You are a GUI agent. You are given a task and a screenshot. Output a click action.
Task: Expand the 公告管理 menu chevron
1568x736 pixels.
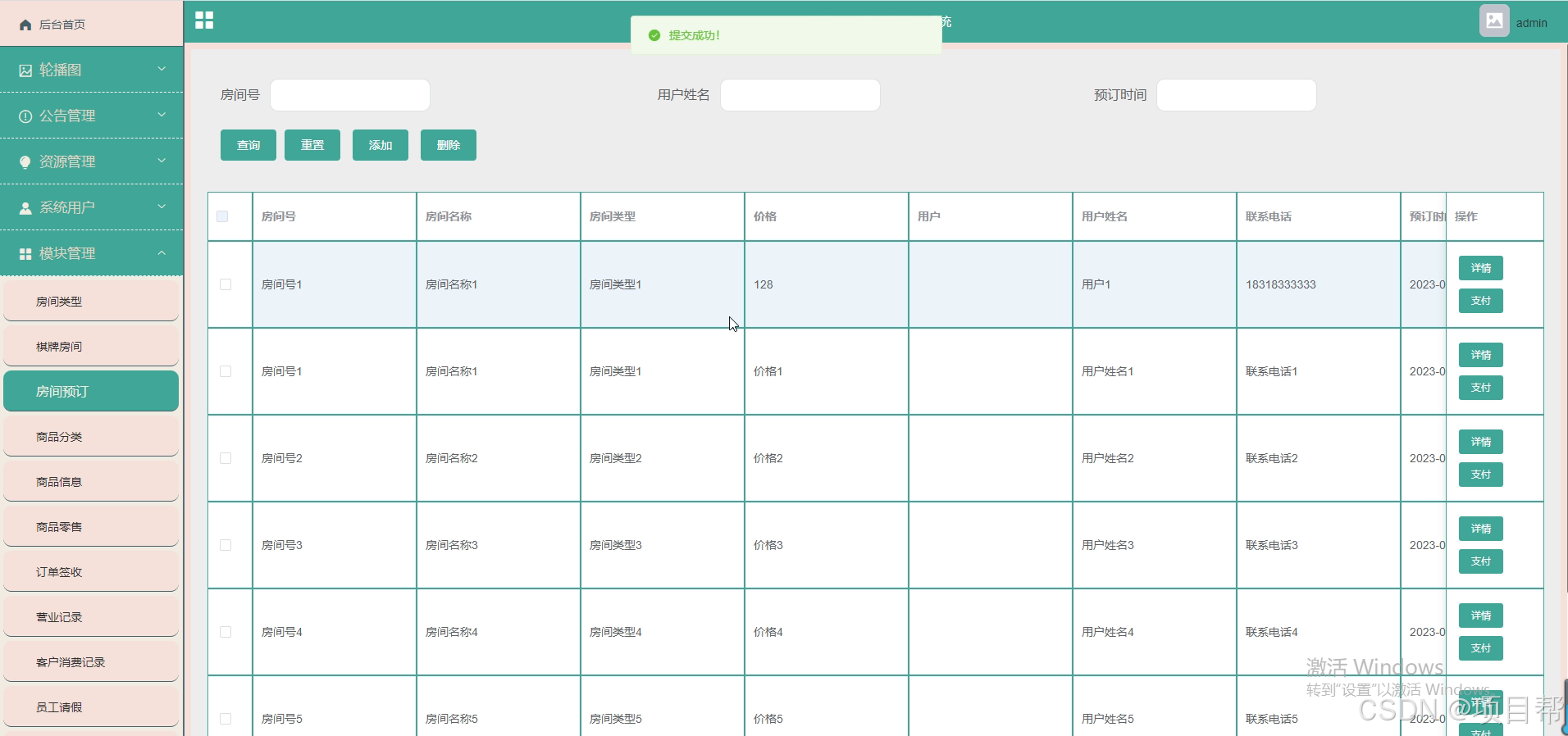(162, 115)
